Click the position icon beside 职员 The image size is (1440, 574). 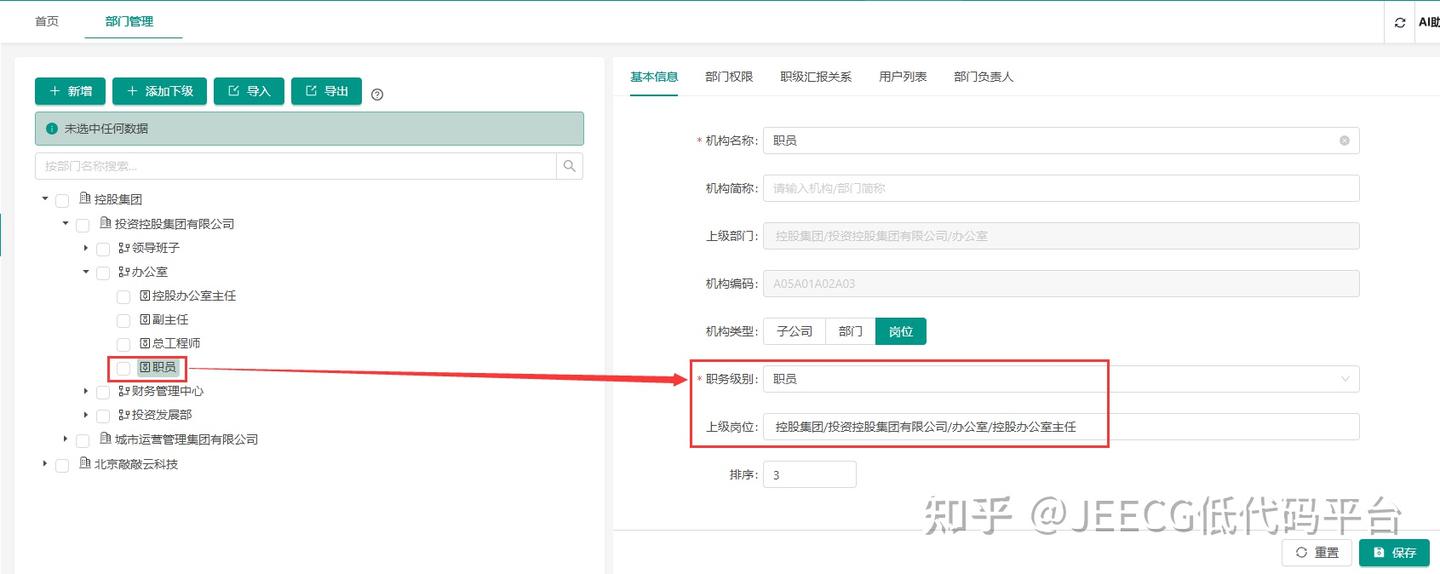(x=145, y=368)
